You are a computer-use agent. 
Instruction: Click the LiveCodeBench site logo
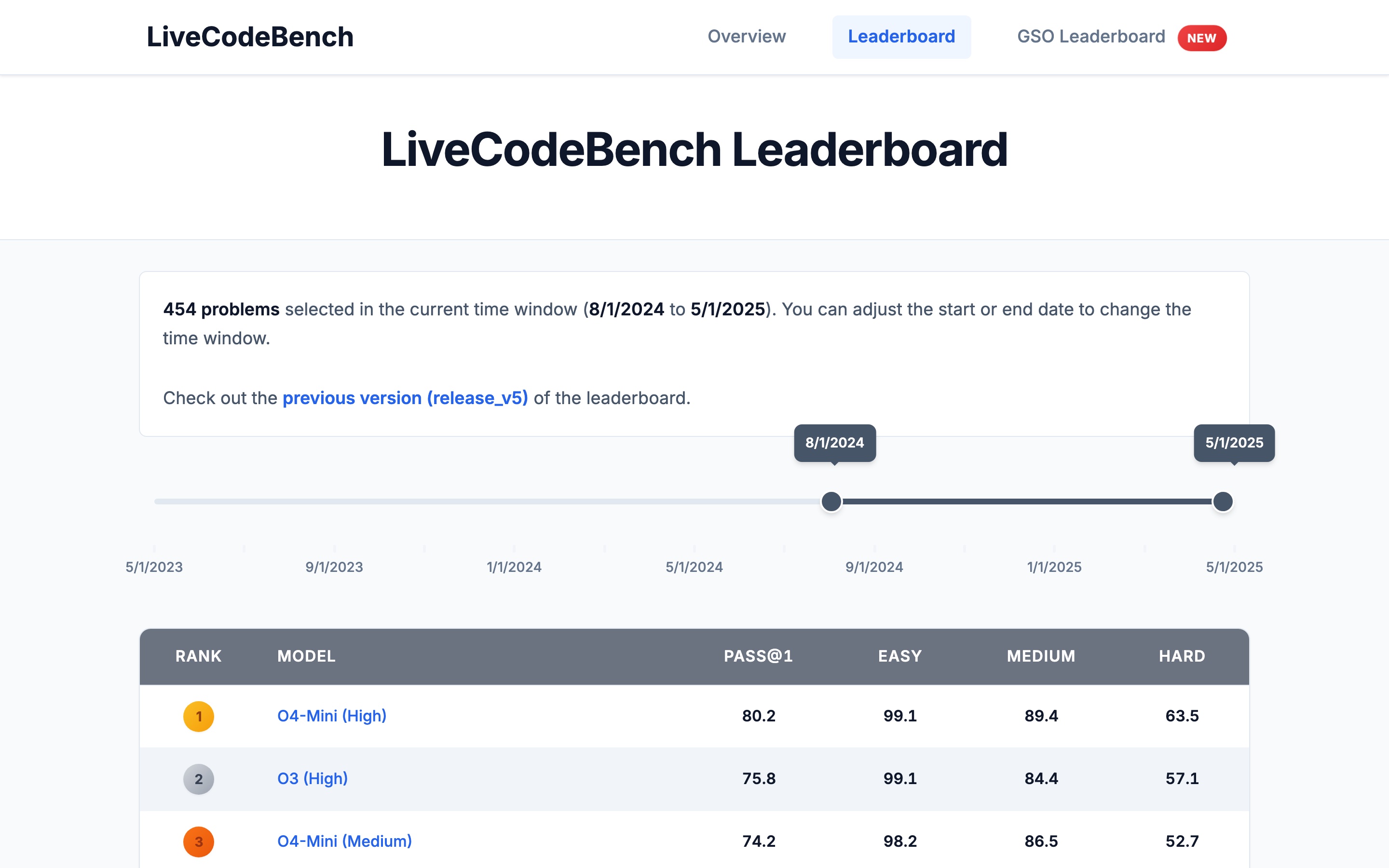coord(250,37)
